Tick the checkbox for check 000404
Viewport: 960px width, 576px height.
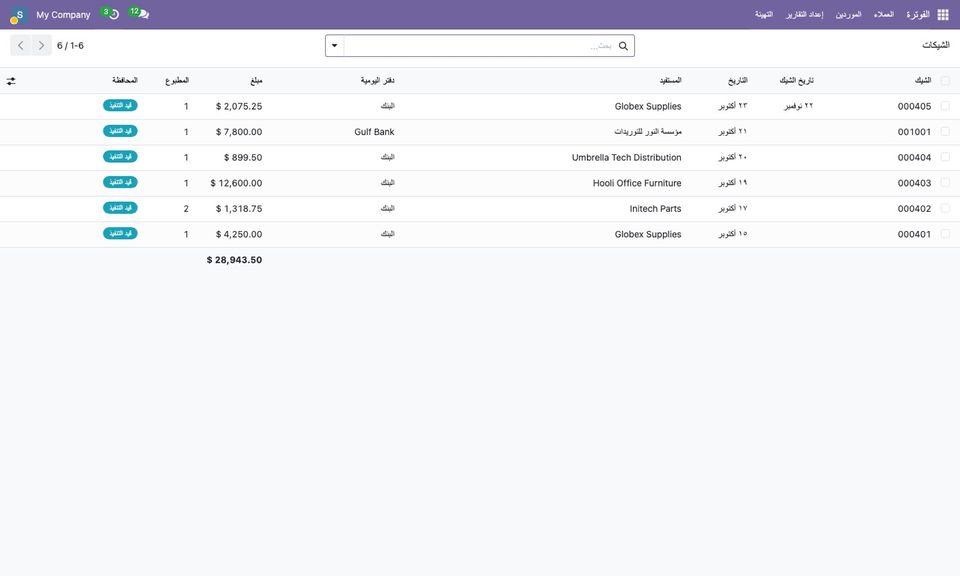pos(945,157)
